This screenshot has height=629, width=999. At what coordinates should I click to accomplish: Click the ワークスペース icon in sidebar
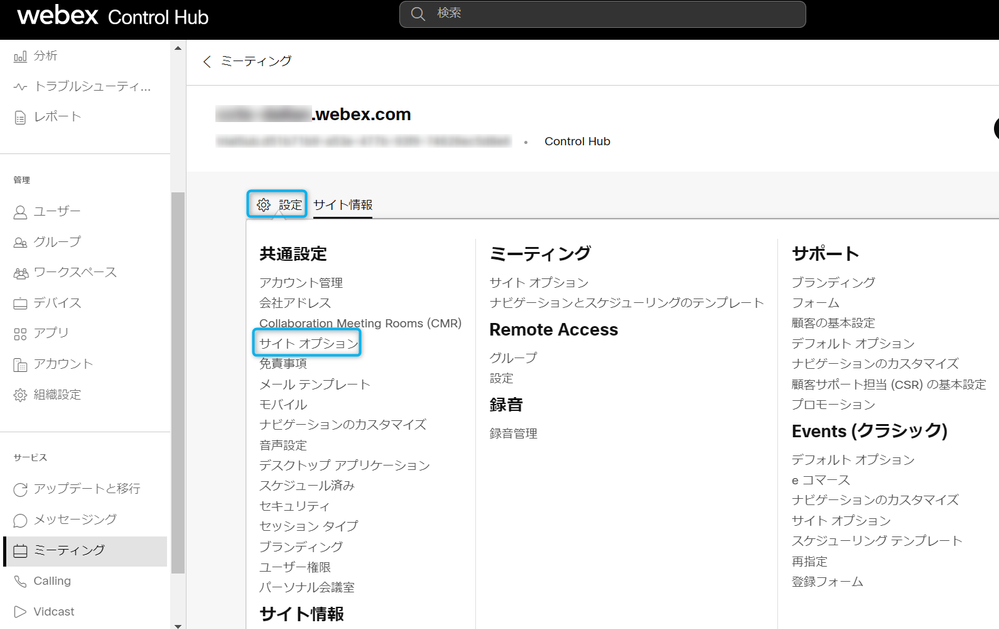[20, 273]
